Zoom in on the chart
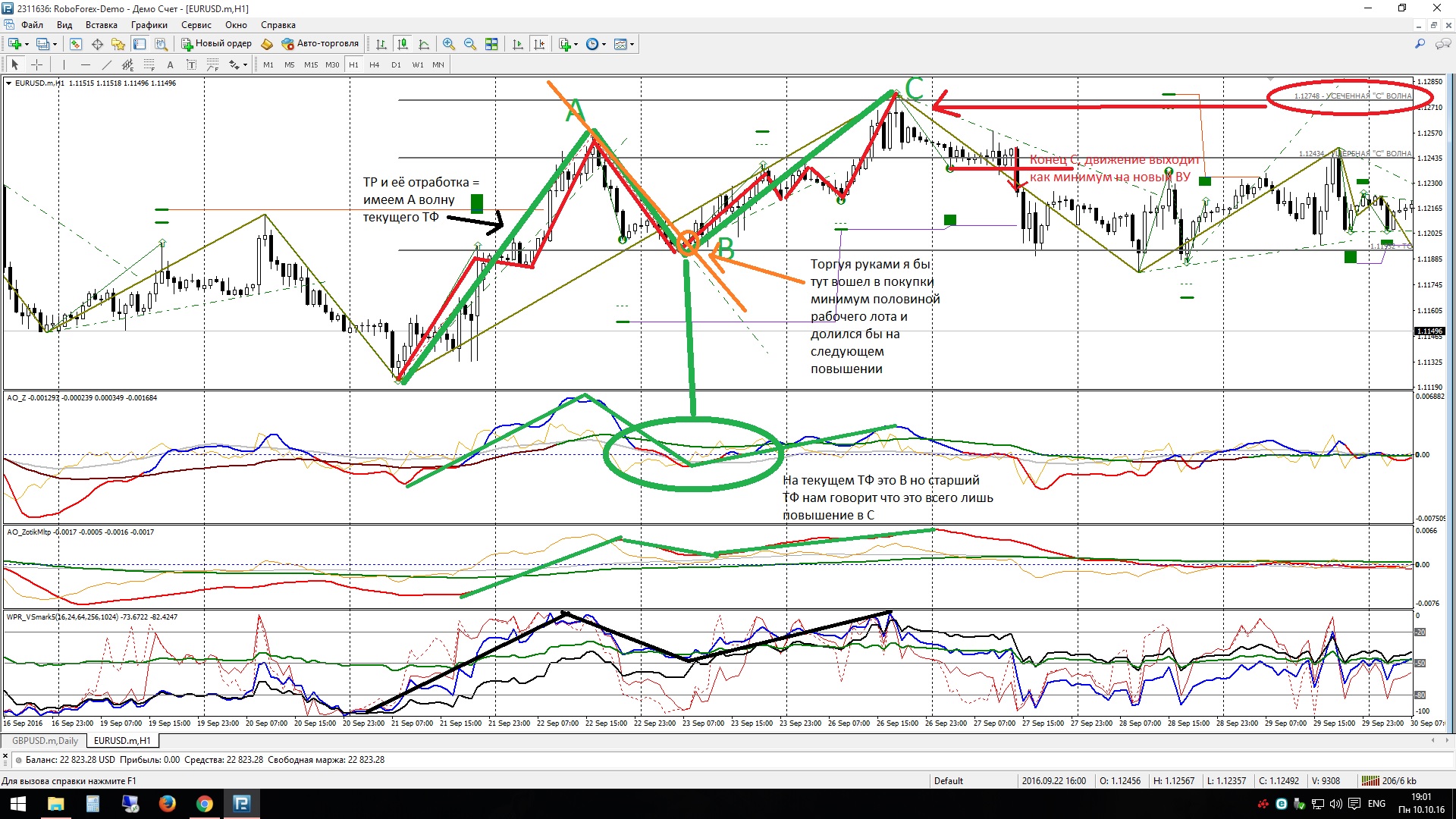Image resolution: width=1456 pixels, height=819 pixels. 449,44
